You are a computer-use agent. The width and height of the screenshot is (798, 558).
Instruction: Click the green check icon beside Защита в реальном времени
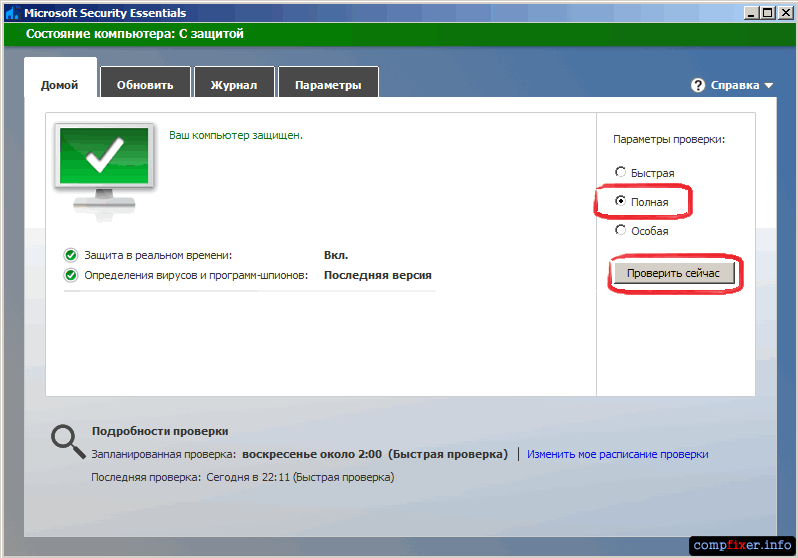coord(71,255)
